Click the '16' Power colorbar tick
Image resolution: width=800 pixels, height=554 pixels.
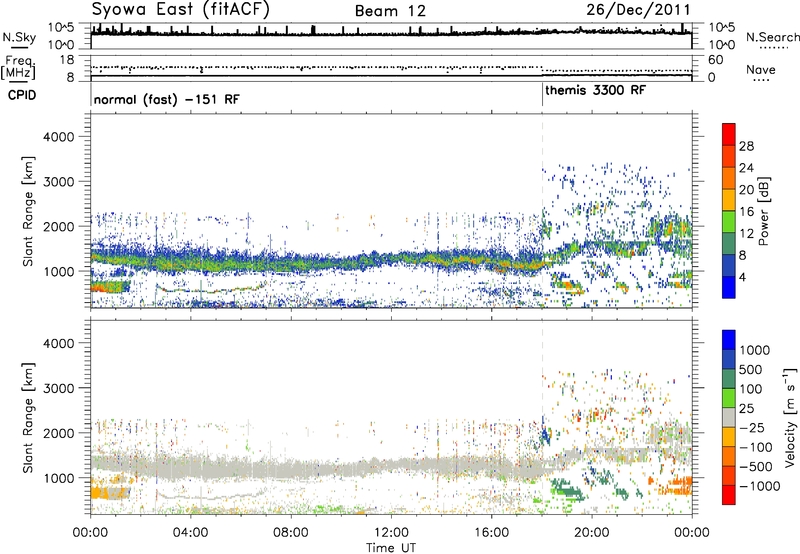(x=746, y=212)
